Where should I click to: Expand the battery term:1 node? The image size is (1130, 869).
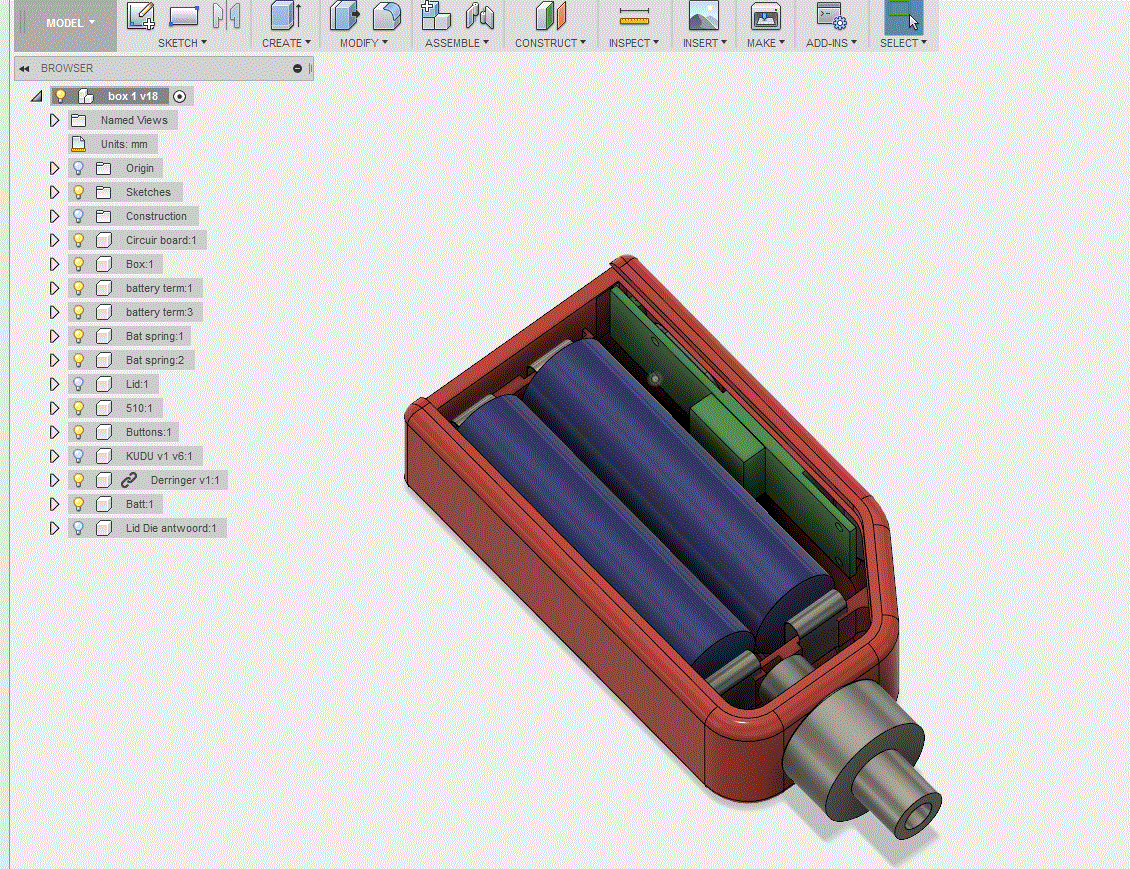[x=54, y=288]
